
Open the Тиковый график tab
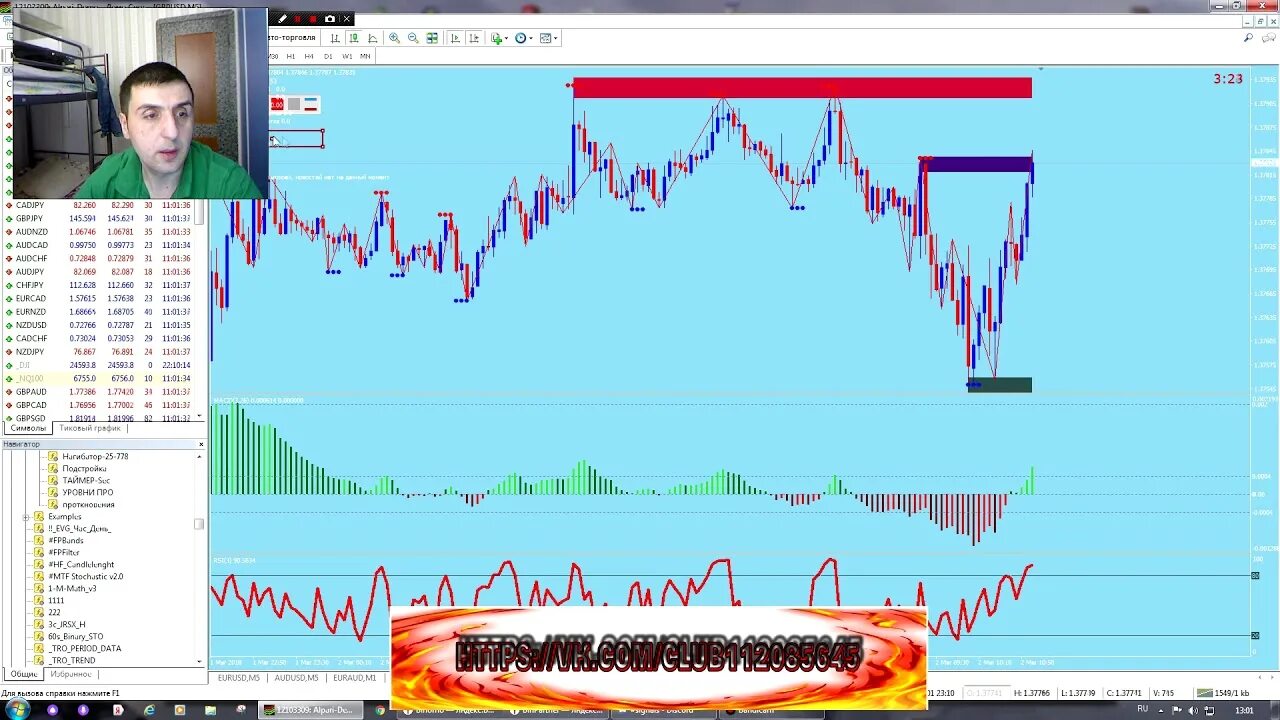coord(90,428)
